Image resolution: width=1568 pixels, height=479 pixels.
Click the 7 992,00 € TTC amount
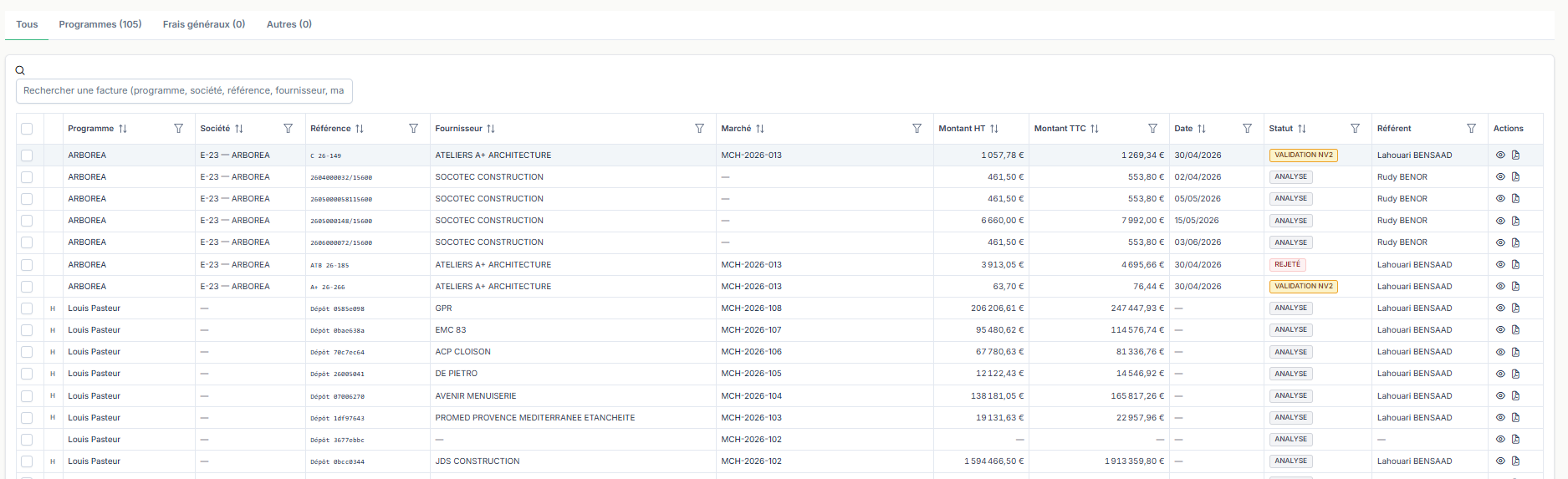tap(1142, 221)
